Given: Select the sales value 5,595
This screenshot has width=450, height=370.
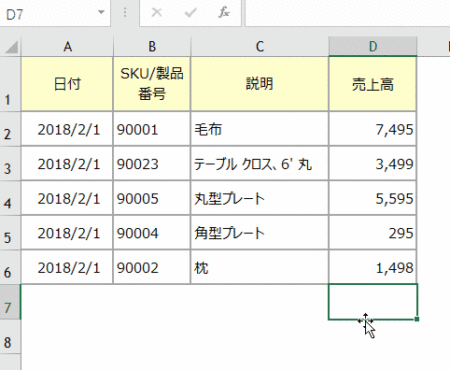Looking at the screenshot, I should click(x=373, y=198).
